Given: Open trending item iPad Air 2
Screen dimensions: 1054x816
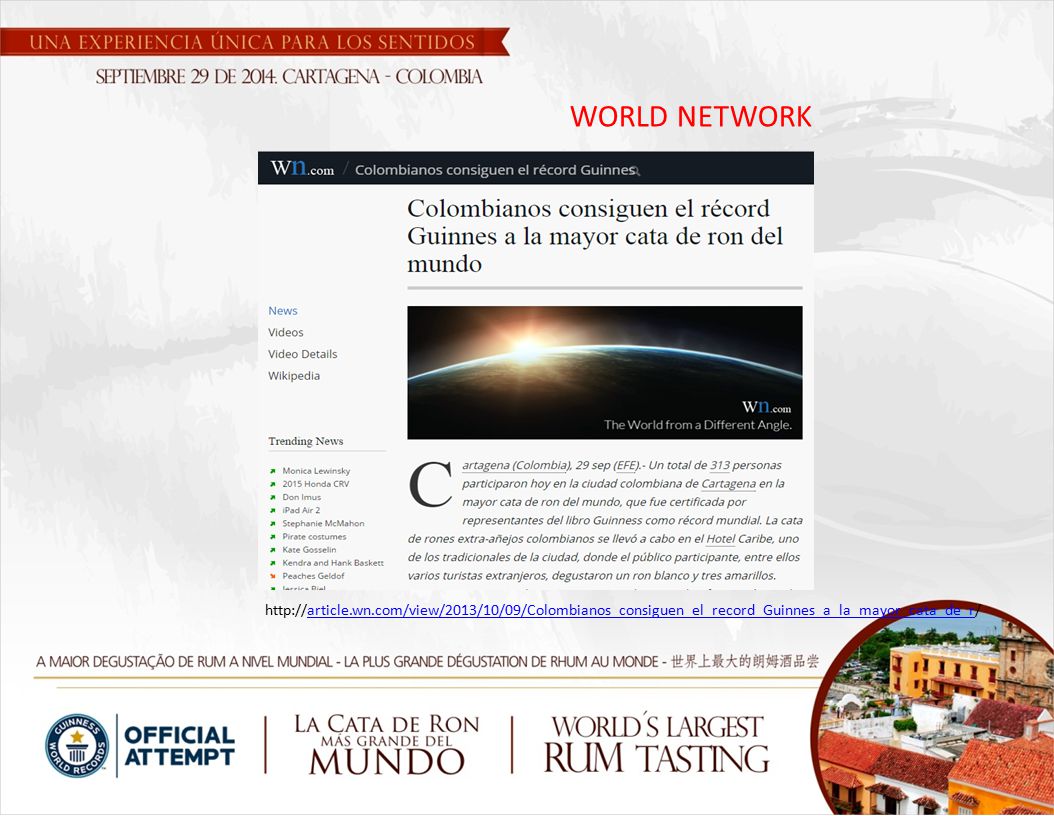Looking at the screenshot, I should coord(301,510).
